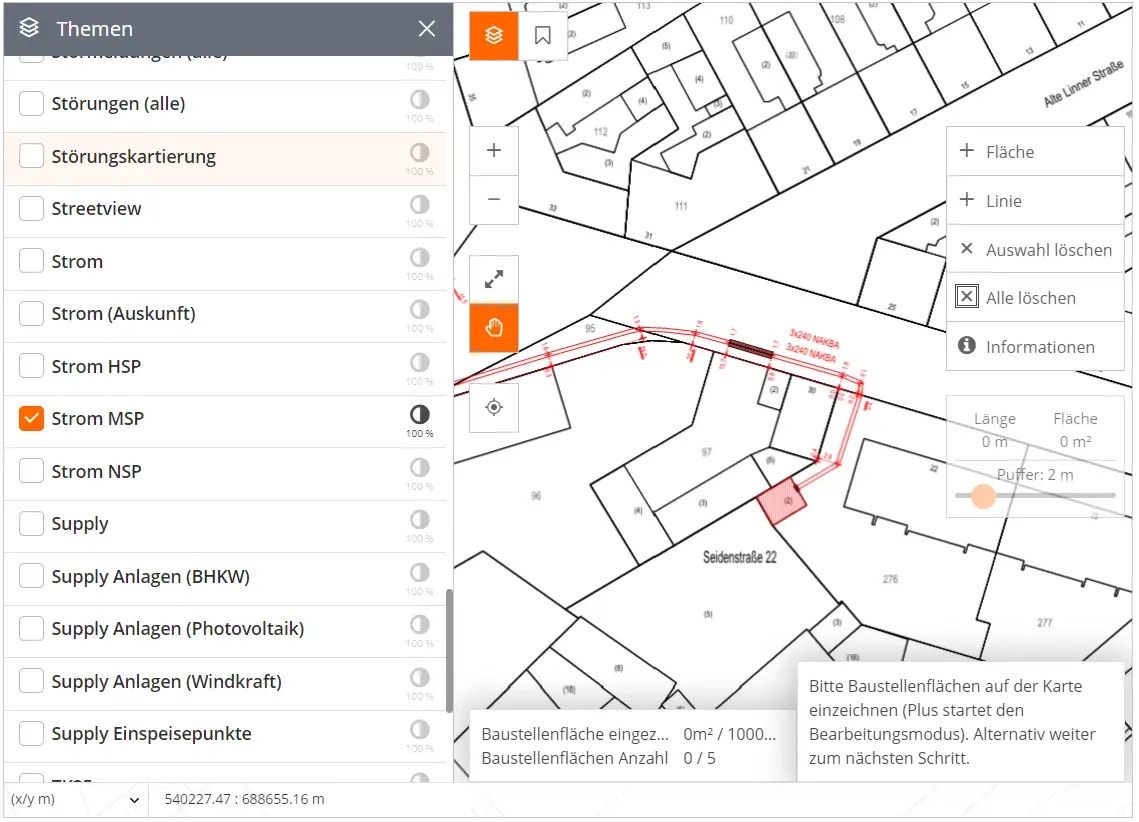Close the Themen panel
The image size is (1139, 822).
[x=427, y=29]
